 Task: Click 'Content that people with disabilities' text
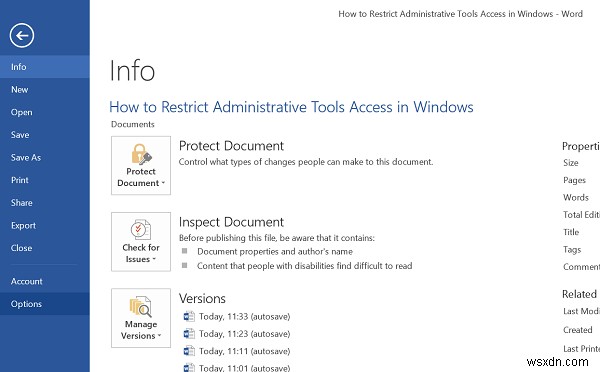click(x=305, y=266)
